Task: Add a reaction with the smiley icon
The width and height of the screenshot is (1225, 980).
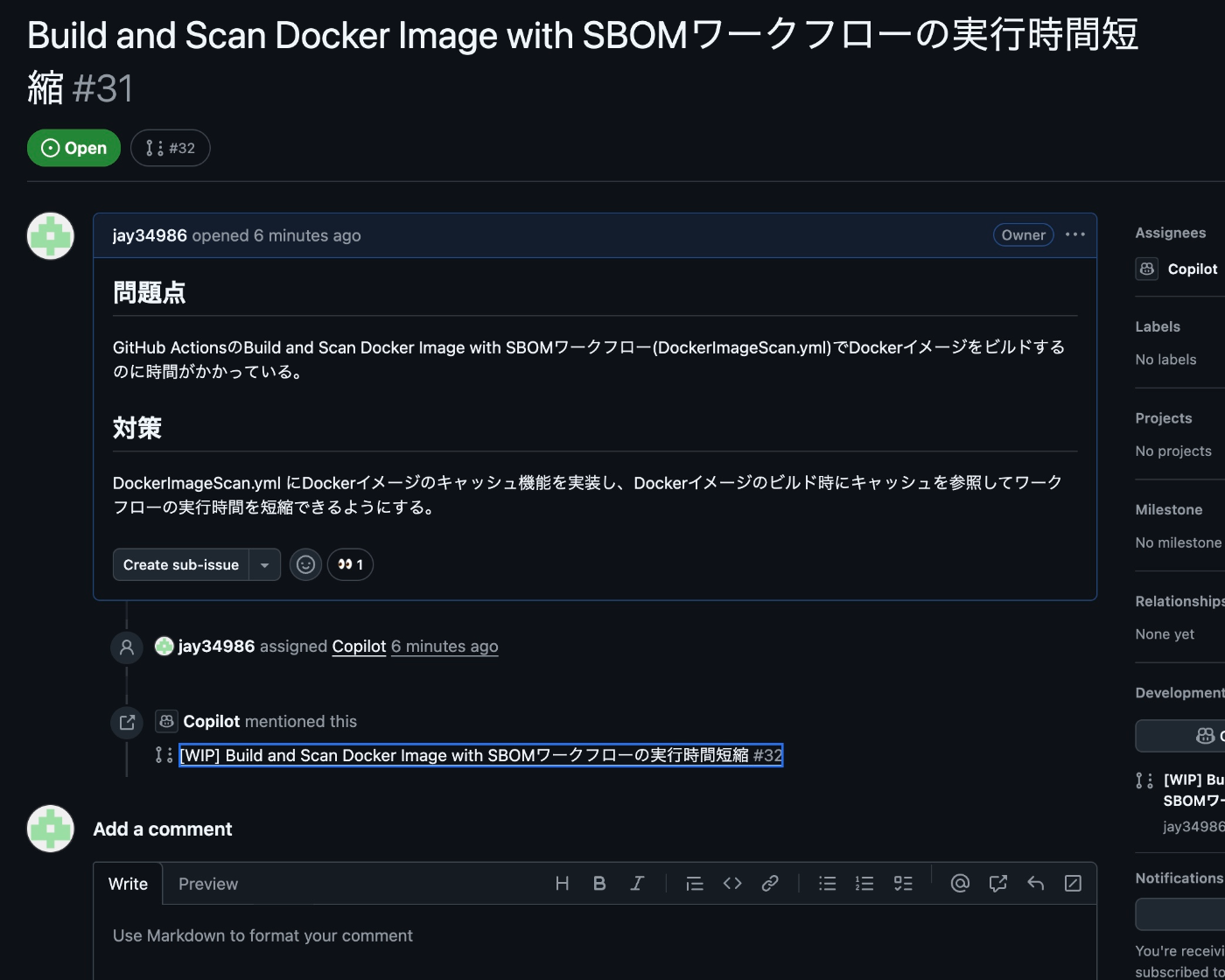Action: (x=305, y=564)
